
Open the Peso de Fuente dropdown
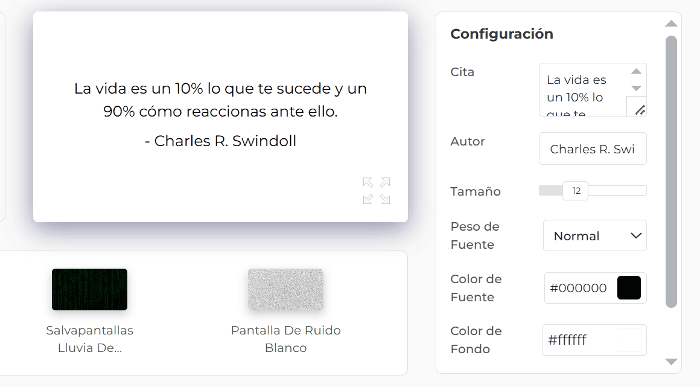tap(595, 236)
